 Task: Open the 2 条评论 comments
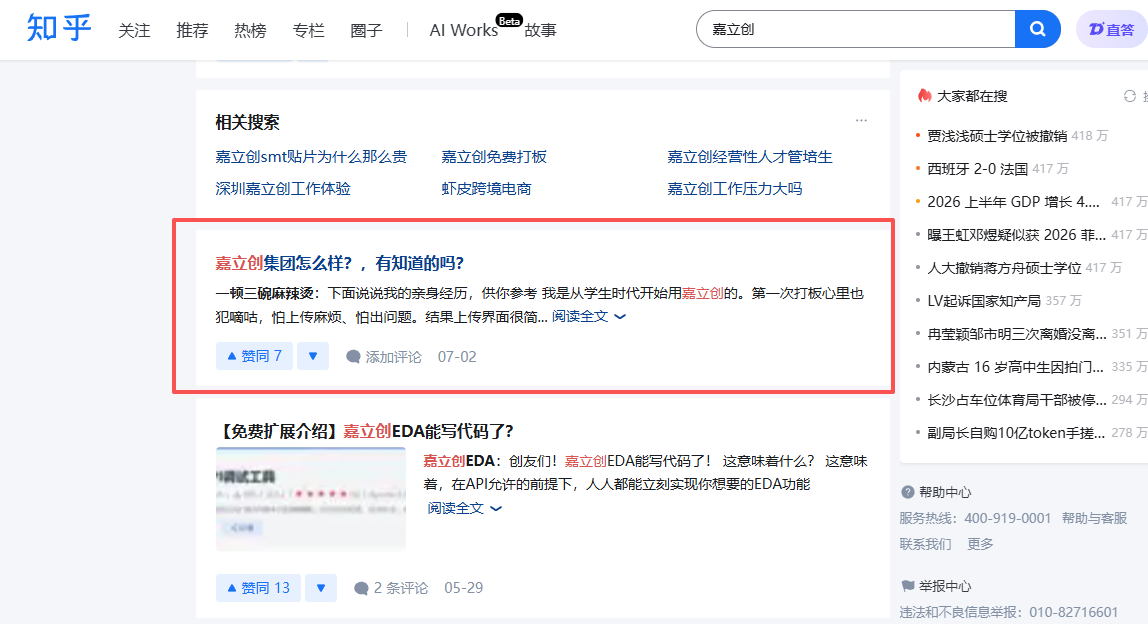point(391,588)
